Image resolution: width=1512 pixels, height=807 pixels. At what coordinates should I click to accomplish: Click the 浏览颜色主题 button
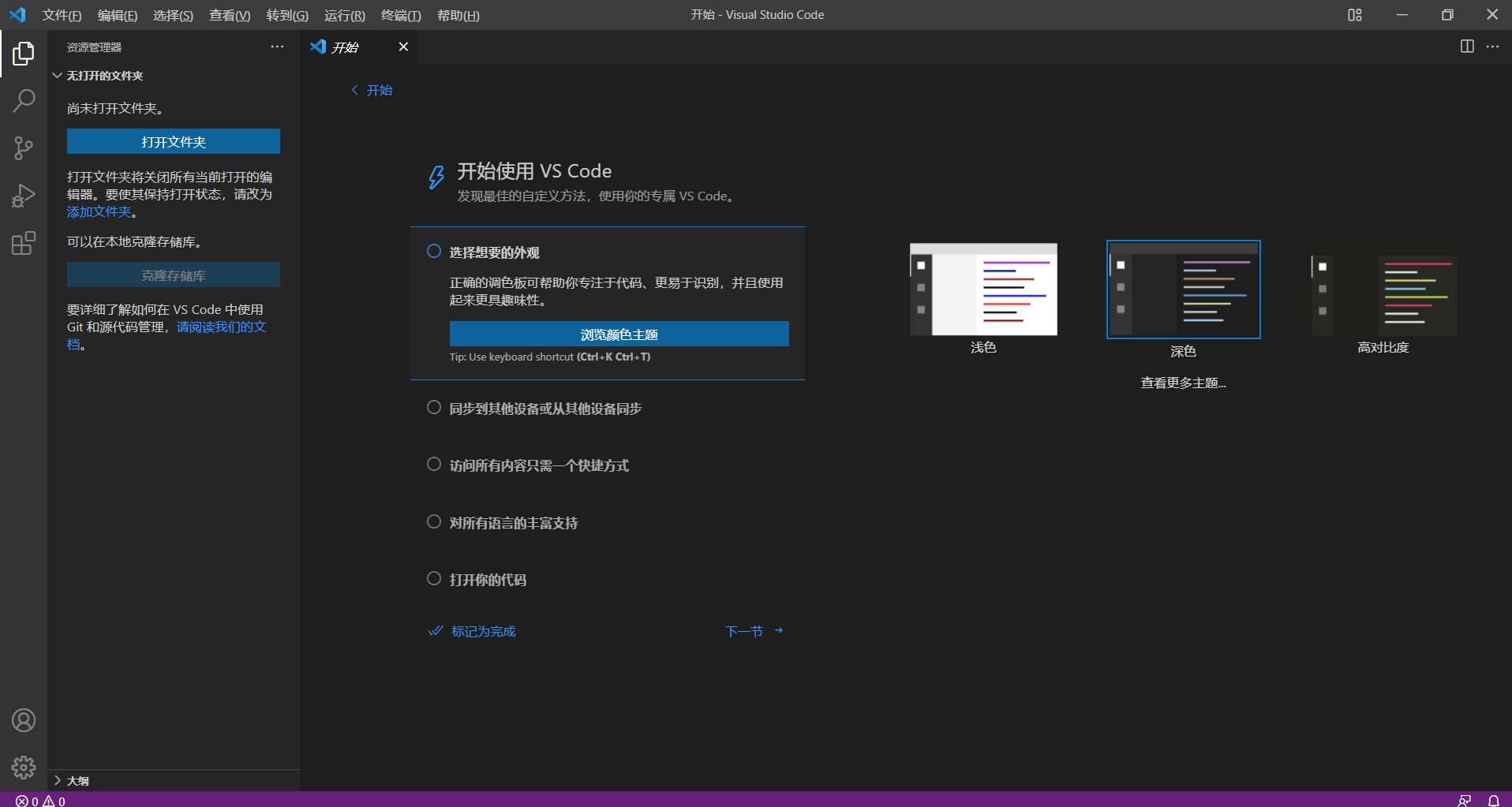point(619,334)
